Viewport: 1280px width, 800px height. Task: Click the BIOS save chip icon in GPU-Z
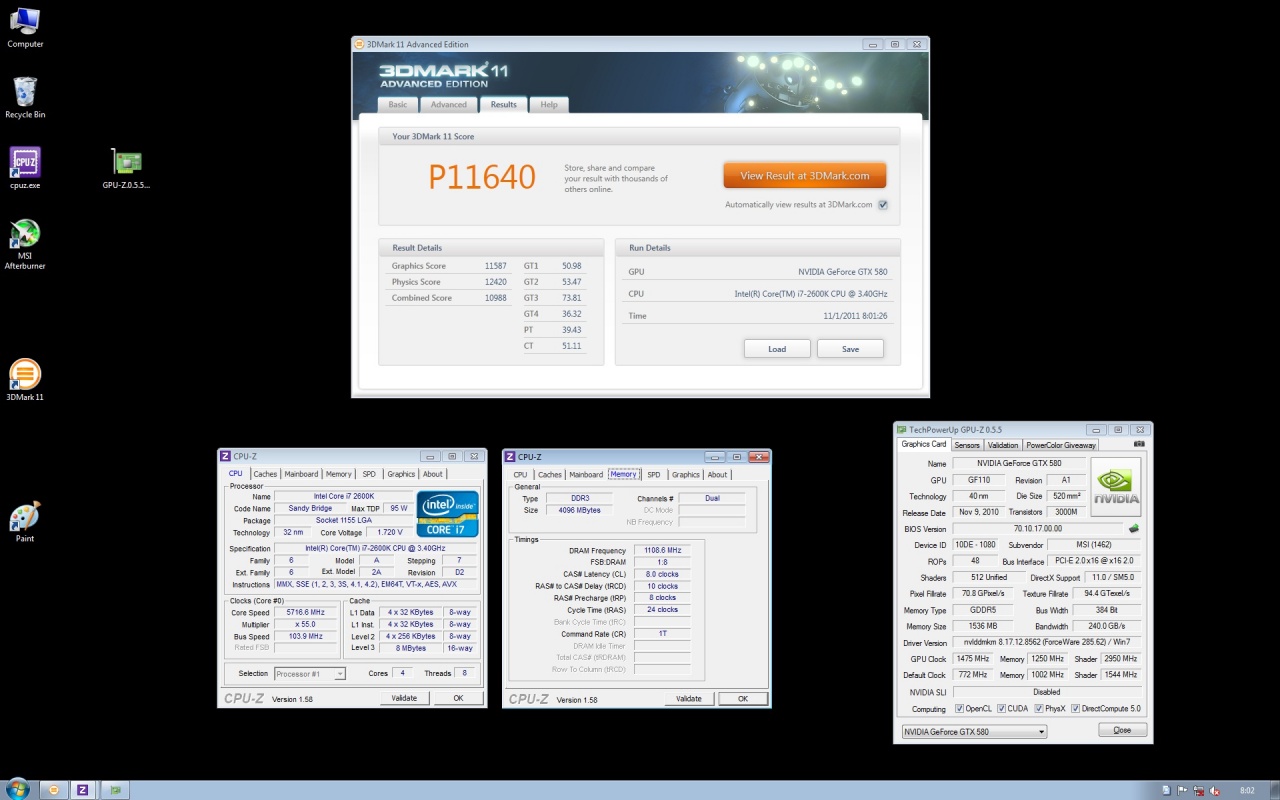(x=1134, y=529)
